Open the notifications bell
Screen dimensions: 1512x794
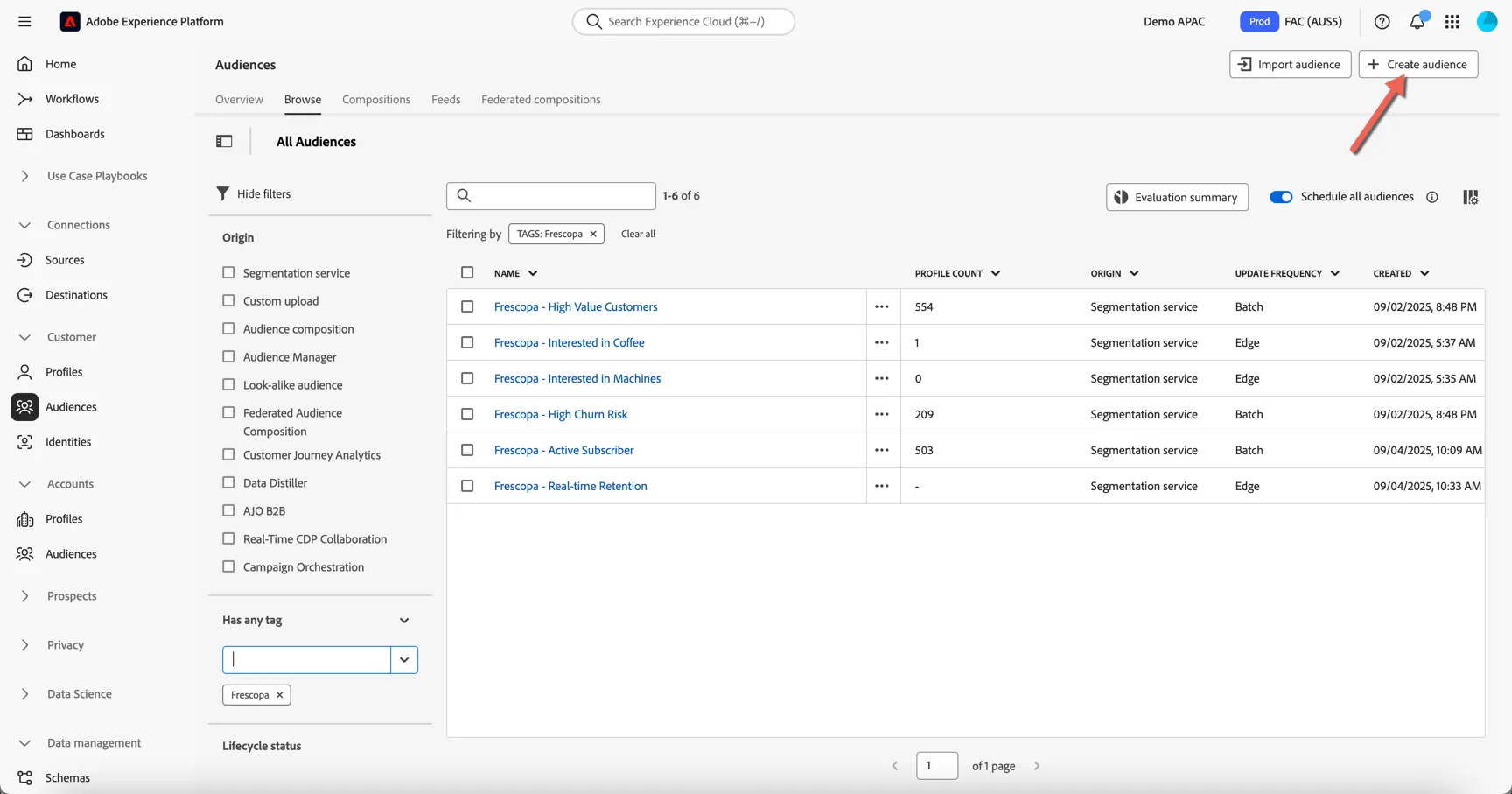[x=1417, y=21]
